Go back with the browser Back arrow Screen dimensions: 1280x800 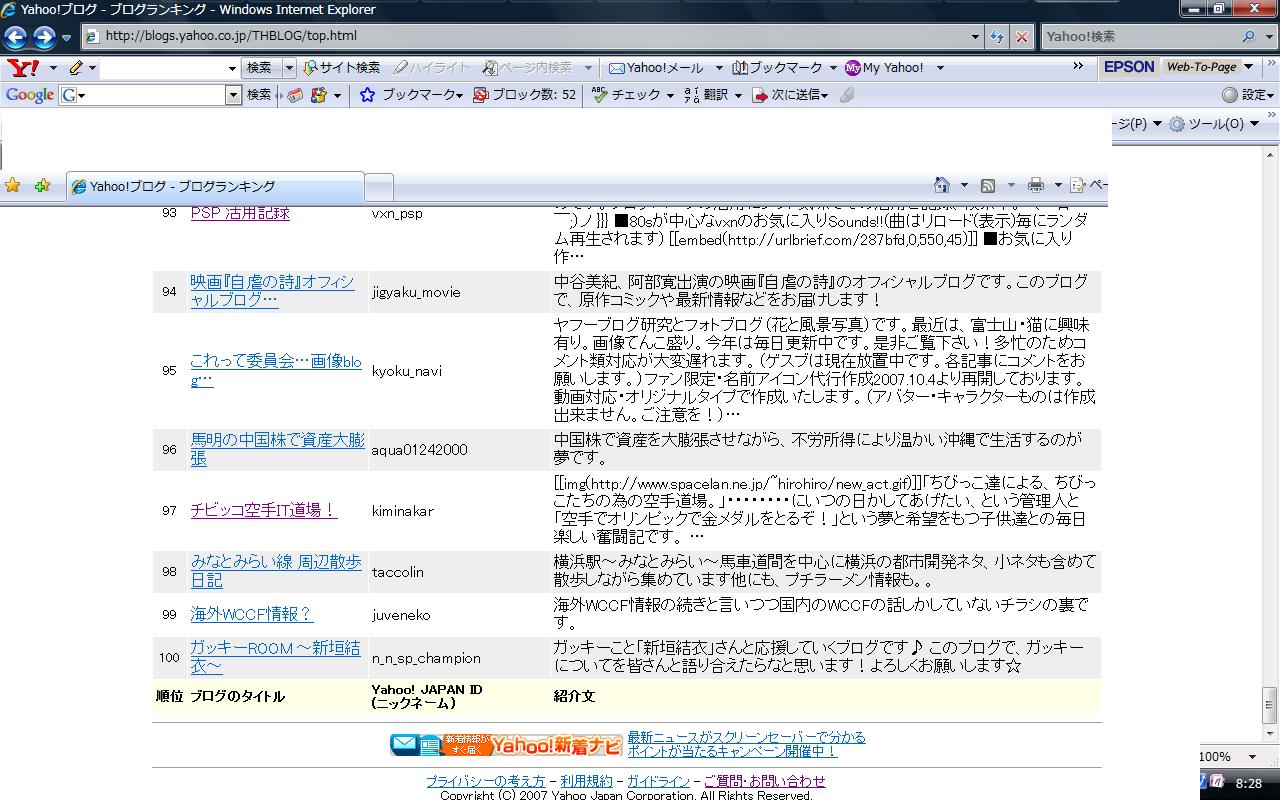click(x=15, y=37)
